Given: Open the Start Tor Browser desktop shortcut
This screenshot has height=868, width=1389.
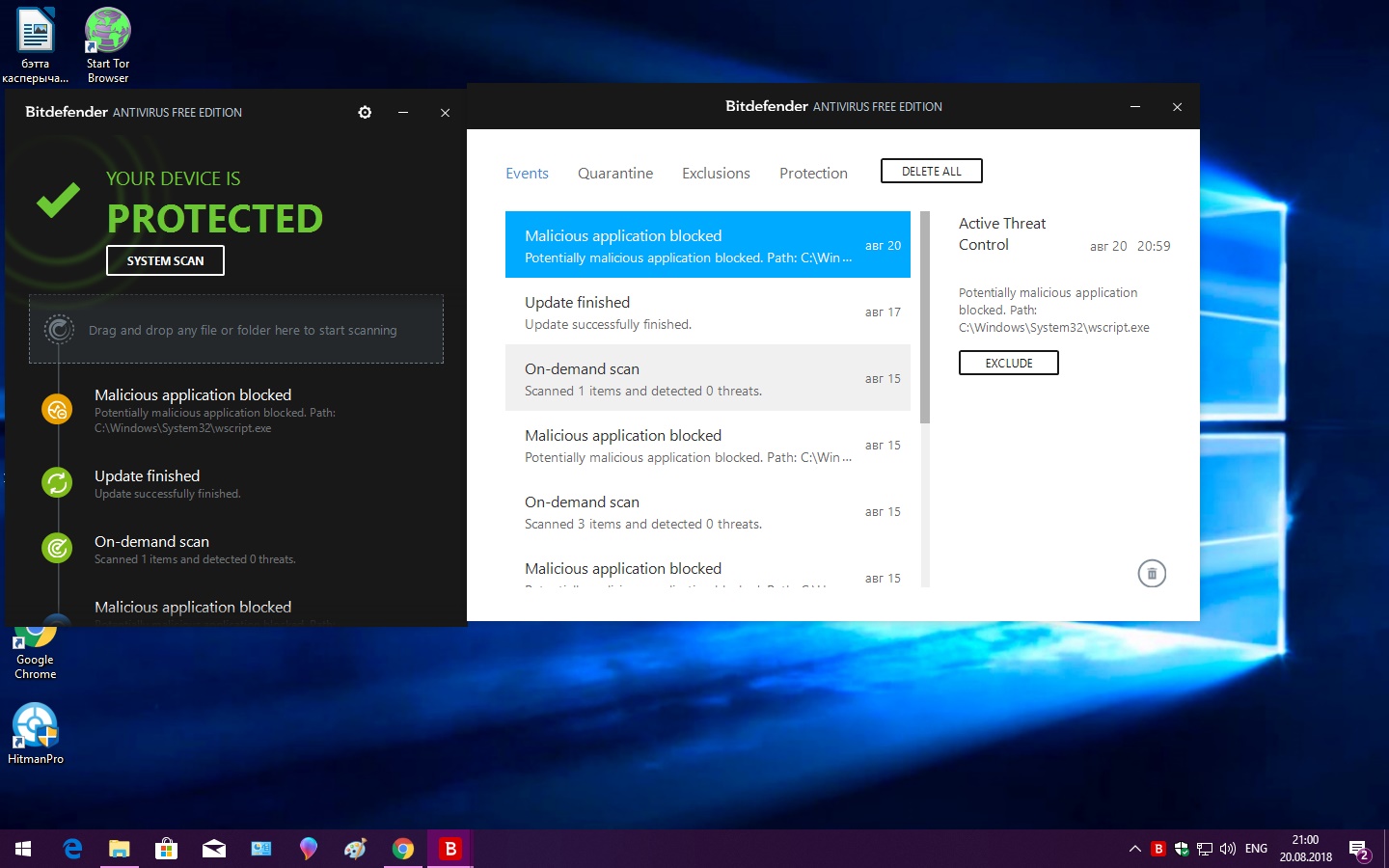Looking at the screenshot, I should click(108, 45).
